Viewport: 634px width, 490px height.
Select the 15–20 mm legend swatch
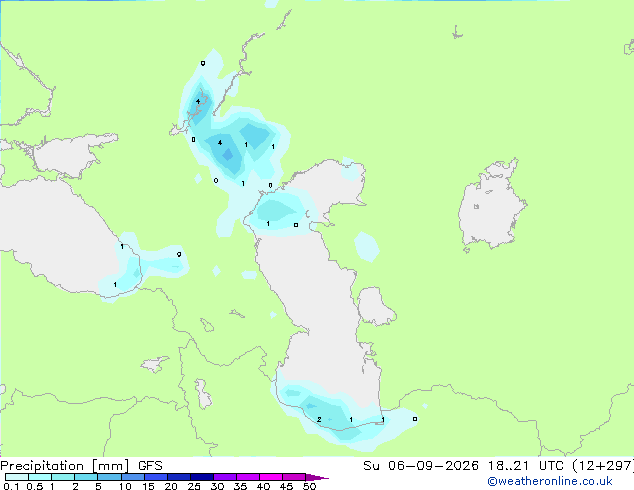(x=156, y=477)
